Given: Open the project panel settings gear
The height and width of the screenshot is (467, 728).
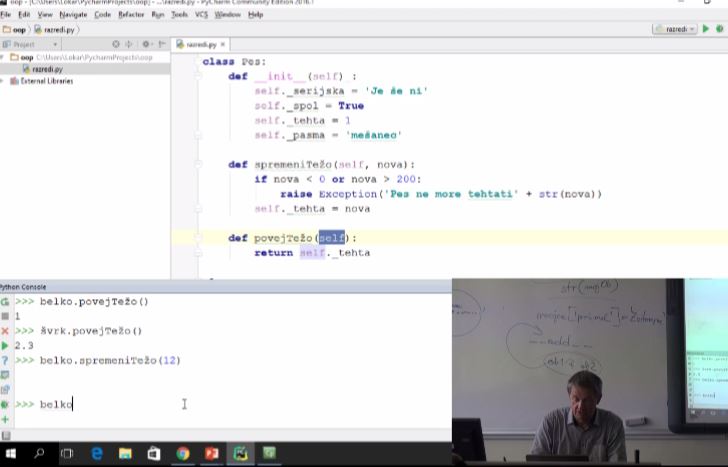Looking at the screenshot, I should click(x=147, y=45).
